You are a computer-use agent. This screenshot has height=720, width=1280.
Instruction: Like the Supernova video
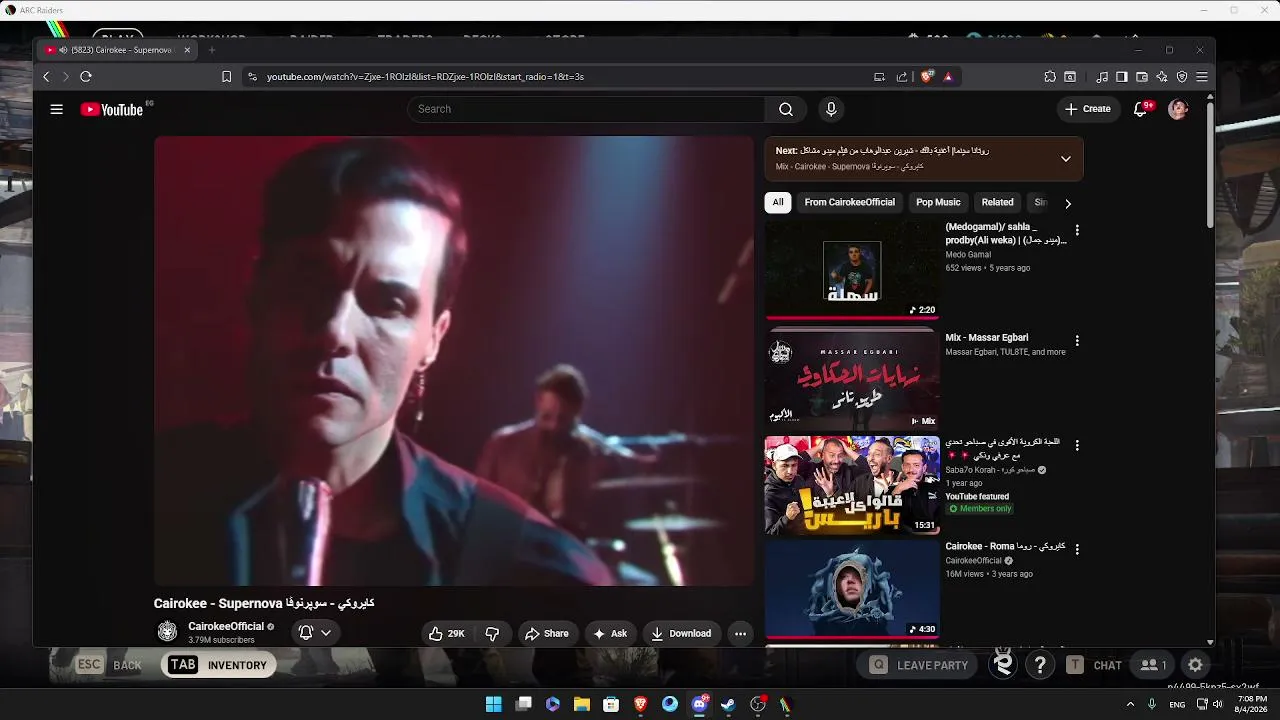tap(447, 634)
